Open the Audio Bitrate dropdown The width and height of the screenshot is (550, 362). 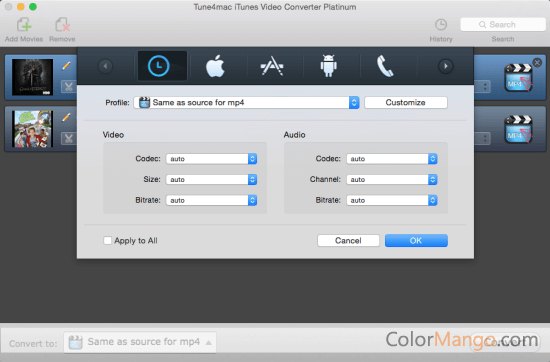click(392, 200)
